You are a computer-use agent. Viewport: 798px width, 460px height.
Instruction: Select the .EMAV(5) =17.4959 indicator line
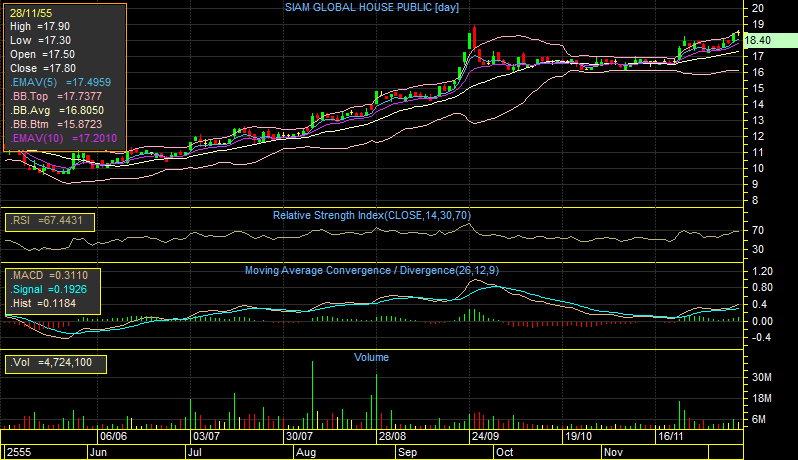pos(61,82)
